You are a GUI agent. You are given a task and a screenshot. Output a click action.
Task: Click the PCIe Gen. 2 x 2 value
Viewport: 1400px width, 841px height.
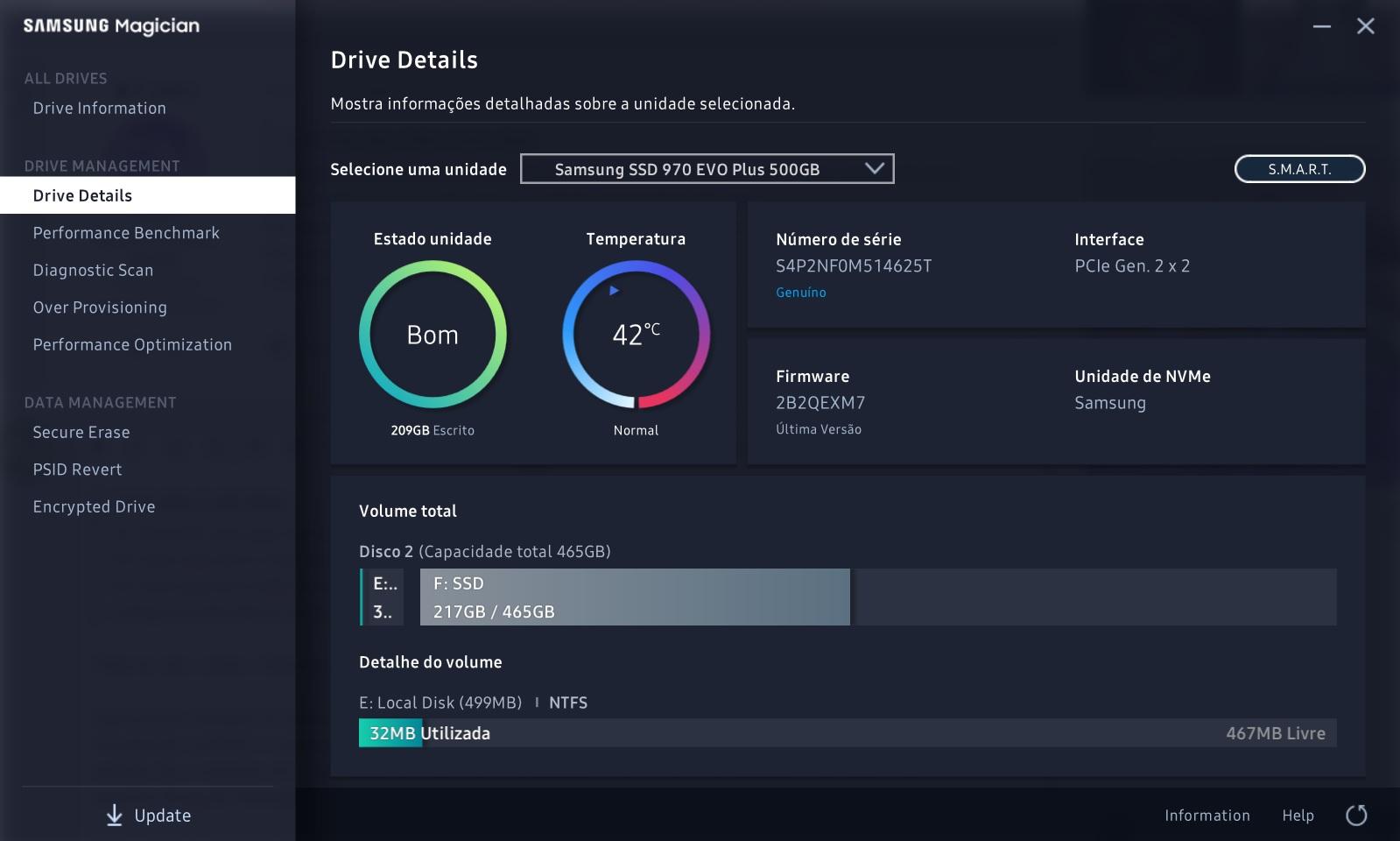1132,266
